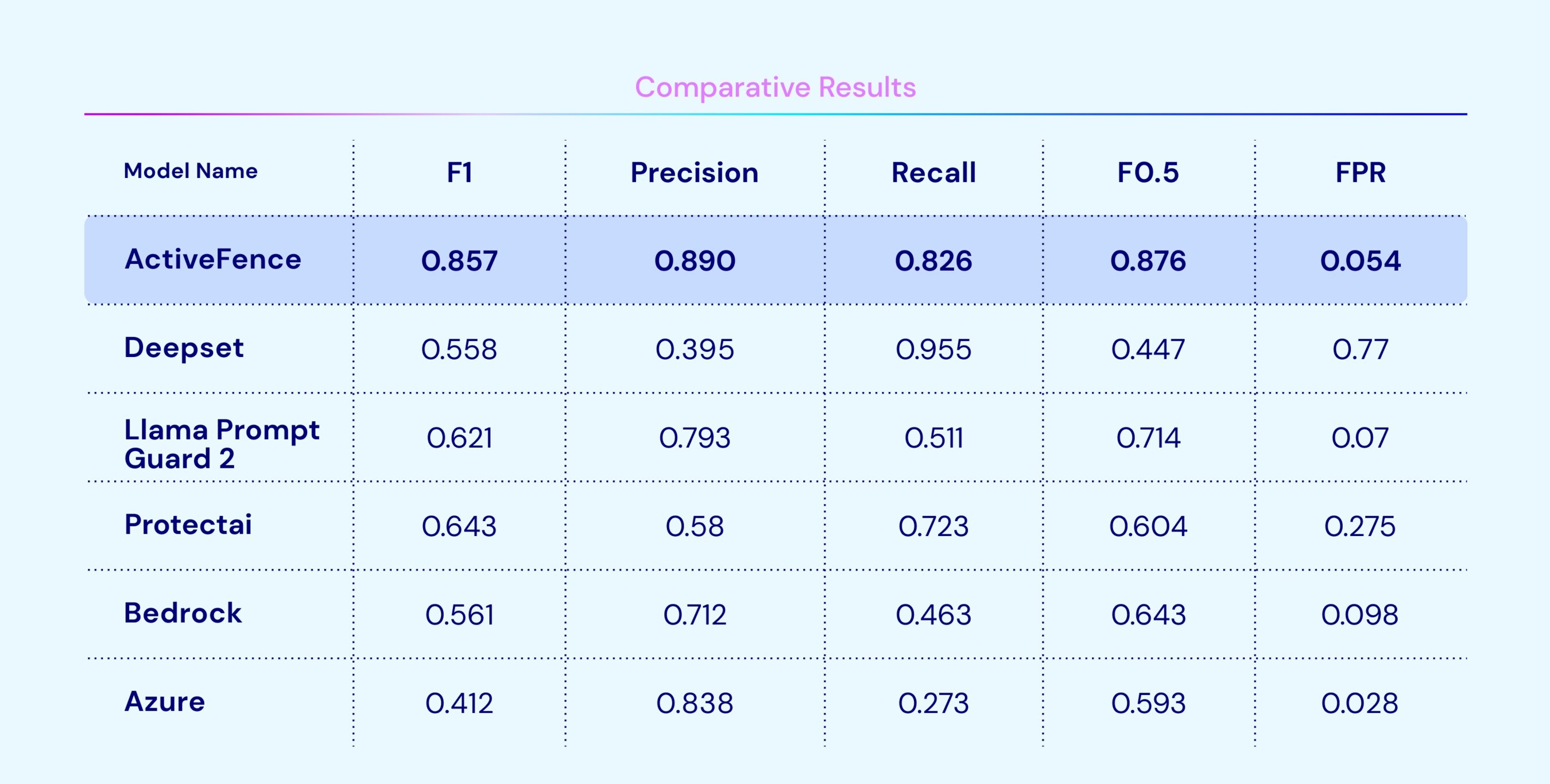The image size is (1550, 784).
Task: Select Llama Prompt Guard's Precision value 0.793
Action: tap(695, 438)
